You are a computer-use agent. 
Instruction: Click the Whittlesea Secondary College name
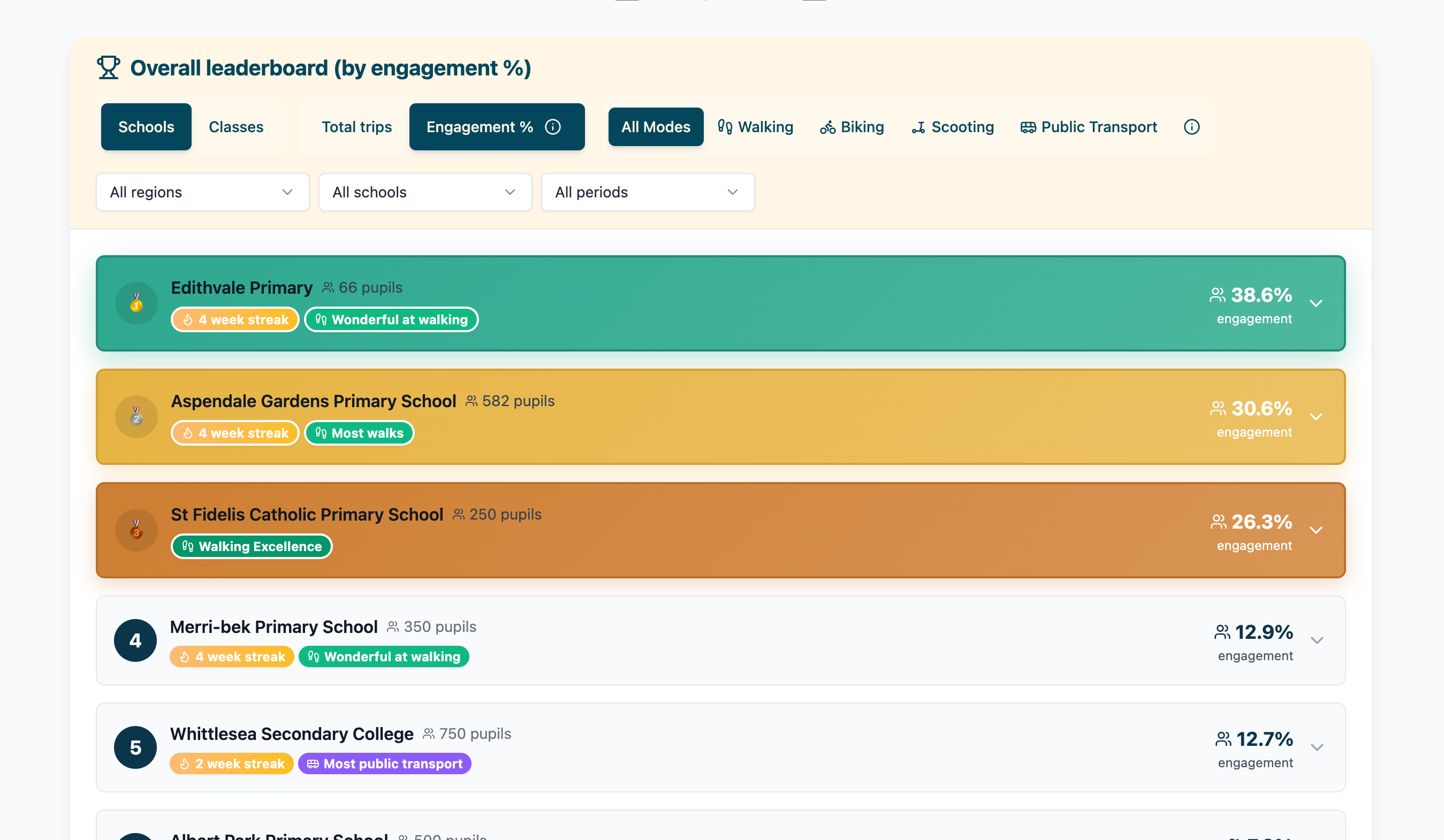292,734
